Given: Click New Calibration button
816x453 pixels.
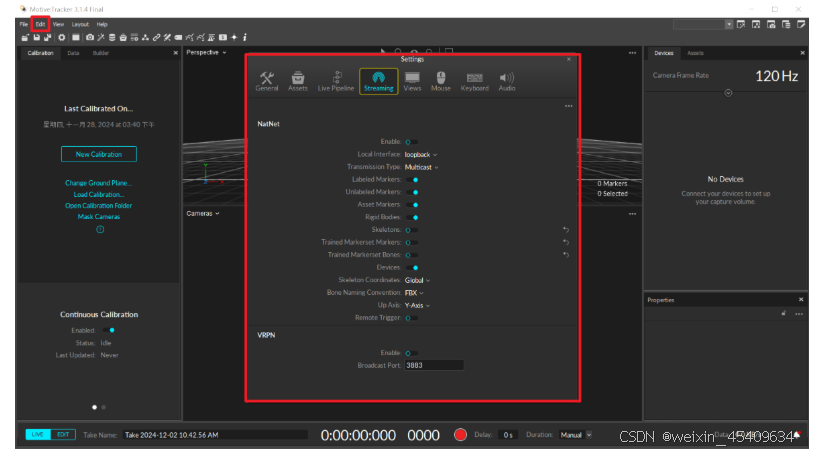Looking at the screenshot, I should click(x=99, y=154).
